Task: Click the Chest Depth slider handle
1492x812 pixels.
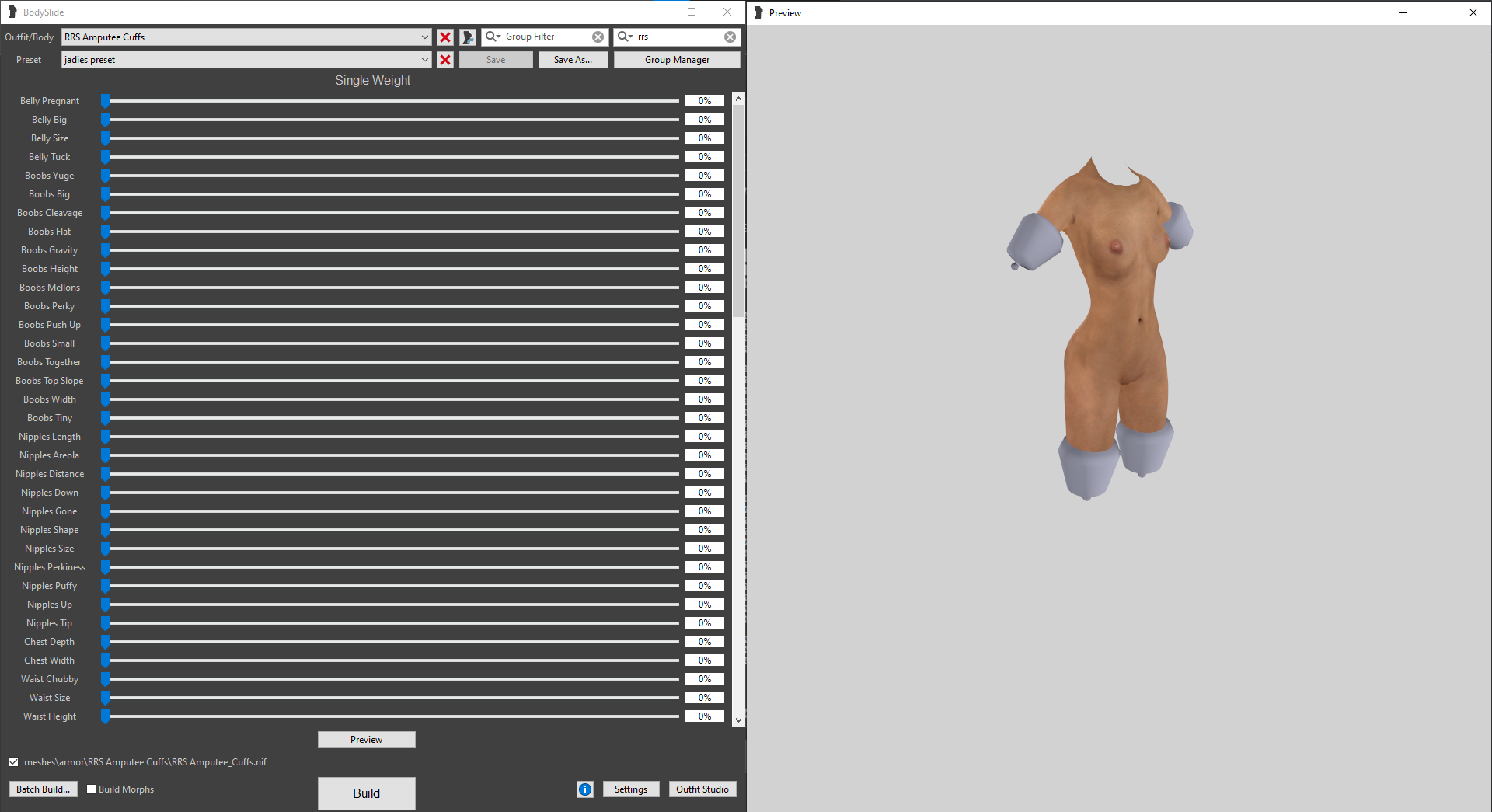Action: 105,642
